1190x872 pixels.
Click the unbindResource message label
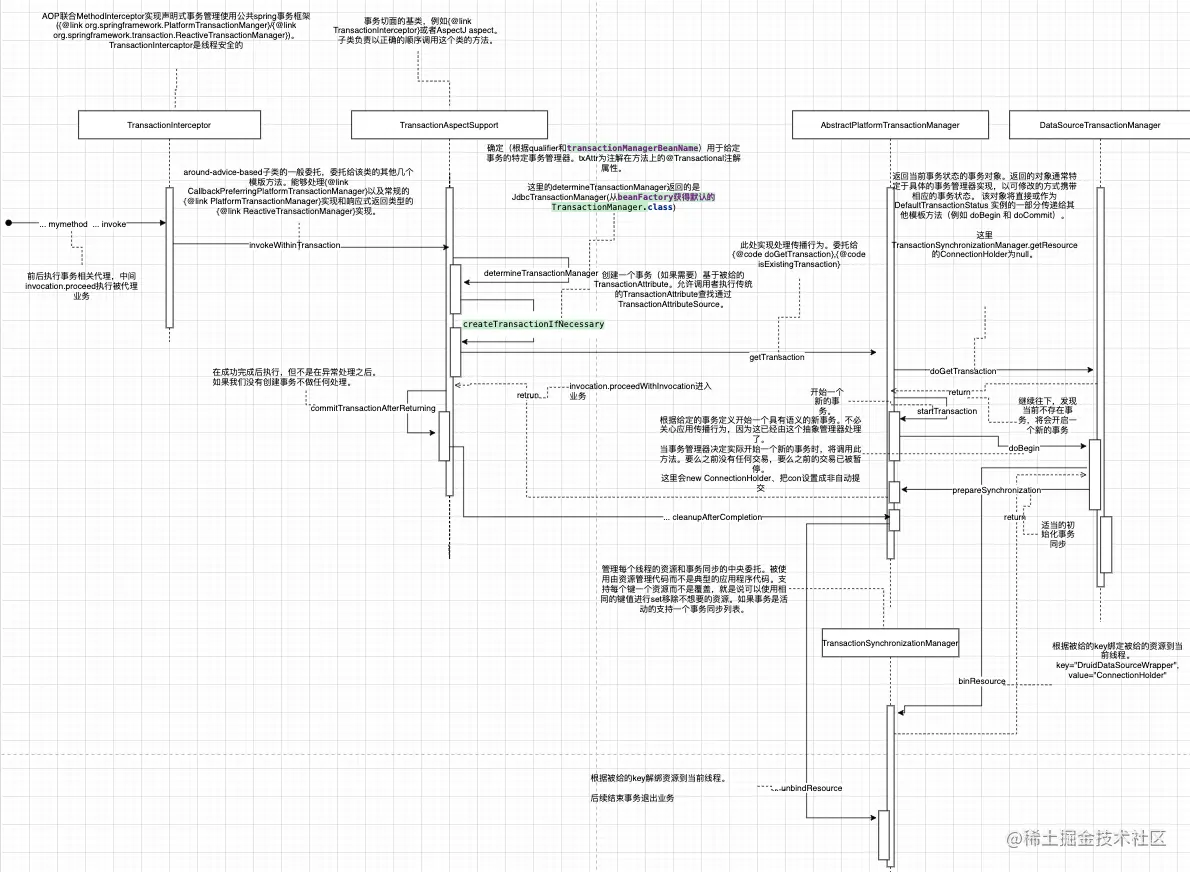(811, 789)
